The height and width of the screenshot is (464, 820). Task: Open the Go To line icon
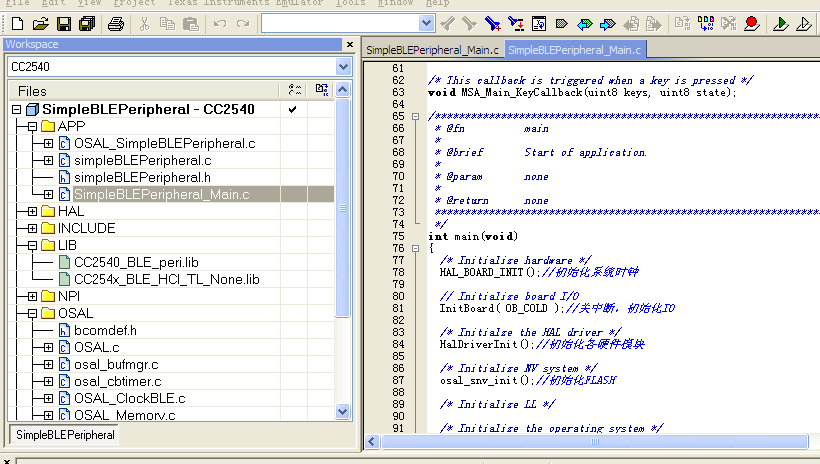click(539, 24)
